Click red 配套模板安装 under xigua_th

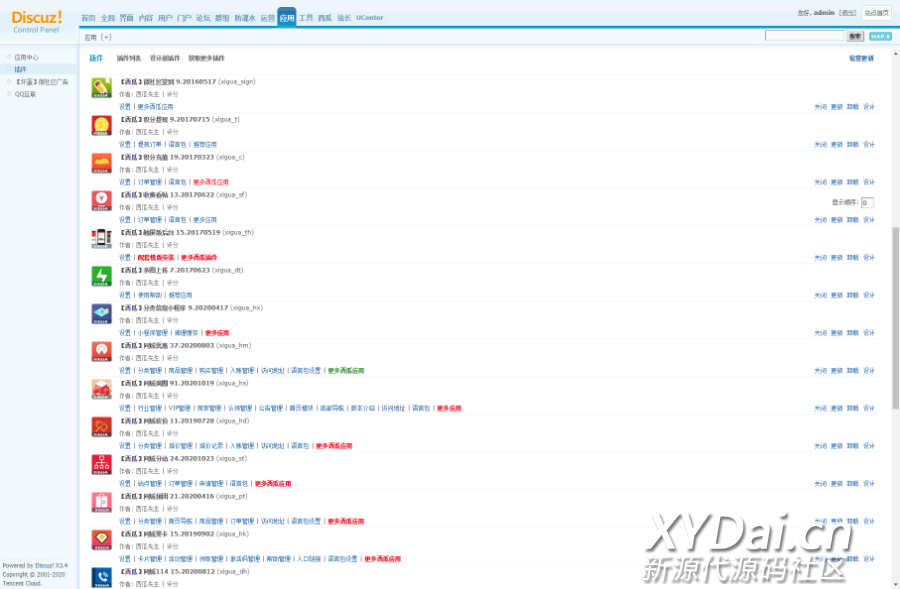point(156,258)
